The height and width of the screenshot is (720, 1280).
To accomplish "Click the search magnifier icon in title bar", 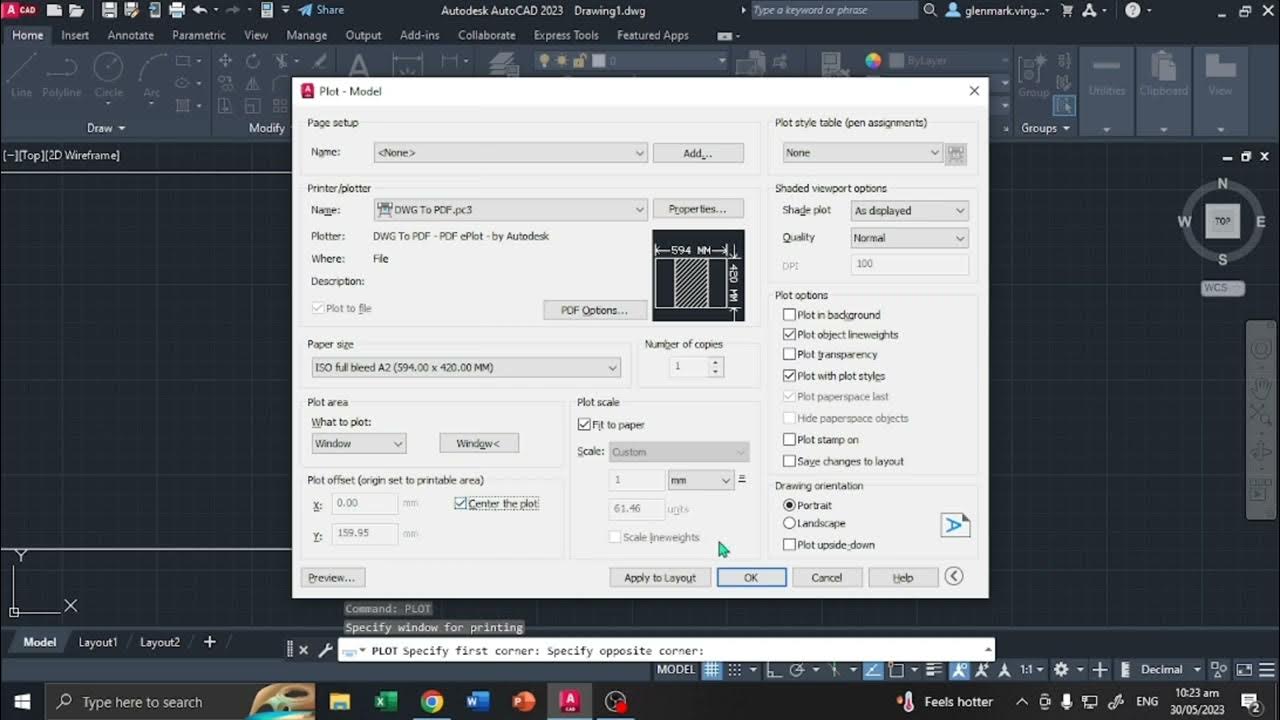I will pyautogui.click(x=930, y=10).
